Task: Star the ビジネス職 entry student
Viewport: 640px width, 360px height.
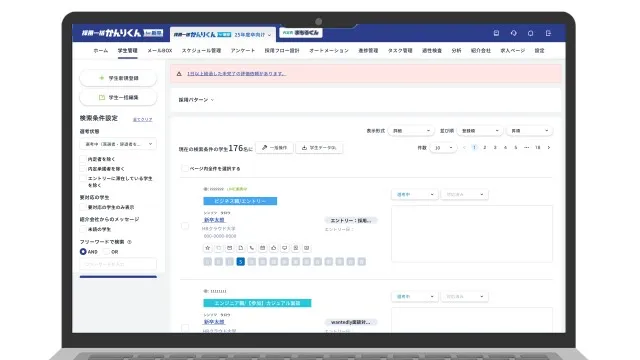Action: (x=207, y=248)
